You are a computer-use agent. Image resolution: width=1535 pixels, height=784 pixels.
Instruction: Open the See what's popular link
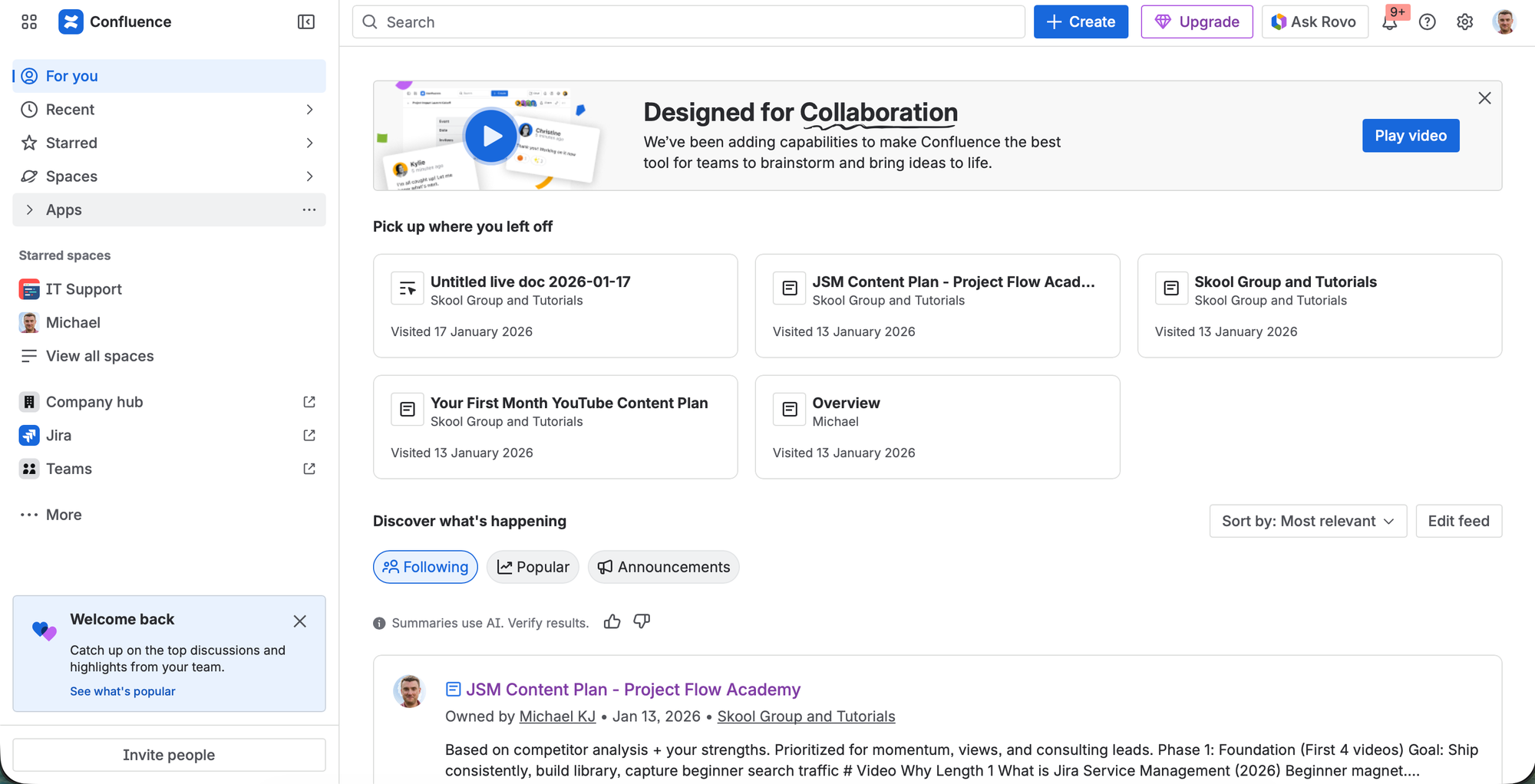pos(123,691)
